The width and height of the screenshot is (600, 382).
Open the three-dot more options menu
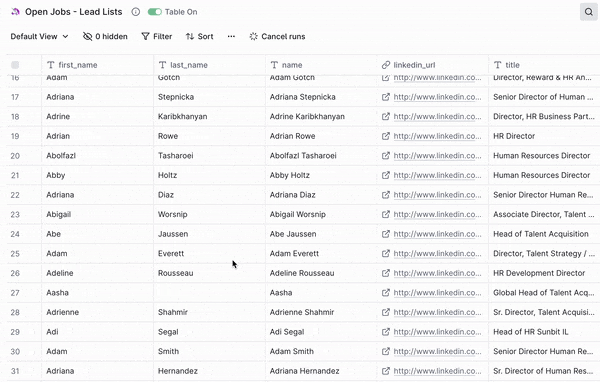[231, 36]
